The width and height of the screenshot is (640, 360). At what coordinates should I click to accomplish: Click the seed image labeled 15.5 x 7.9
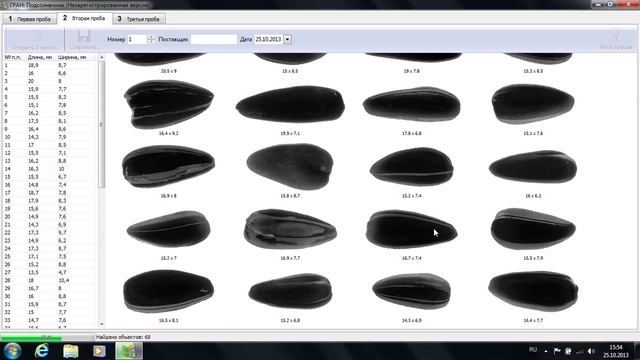point(533,229)
